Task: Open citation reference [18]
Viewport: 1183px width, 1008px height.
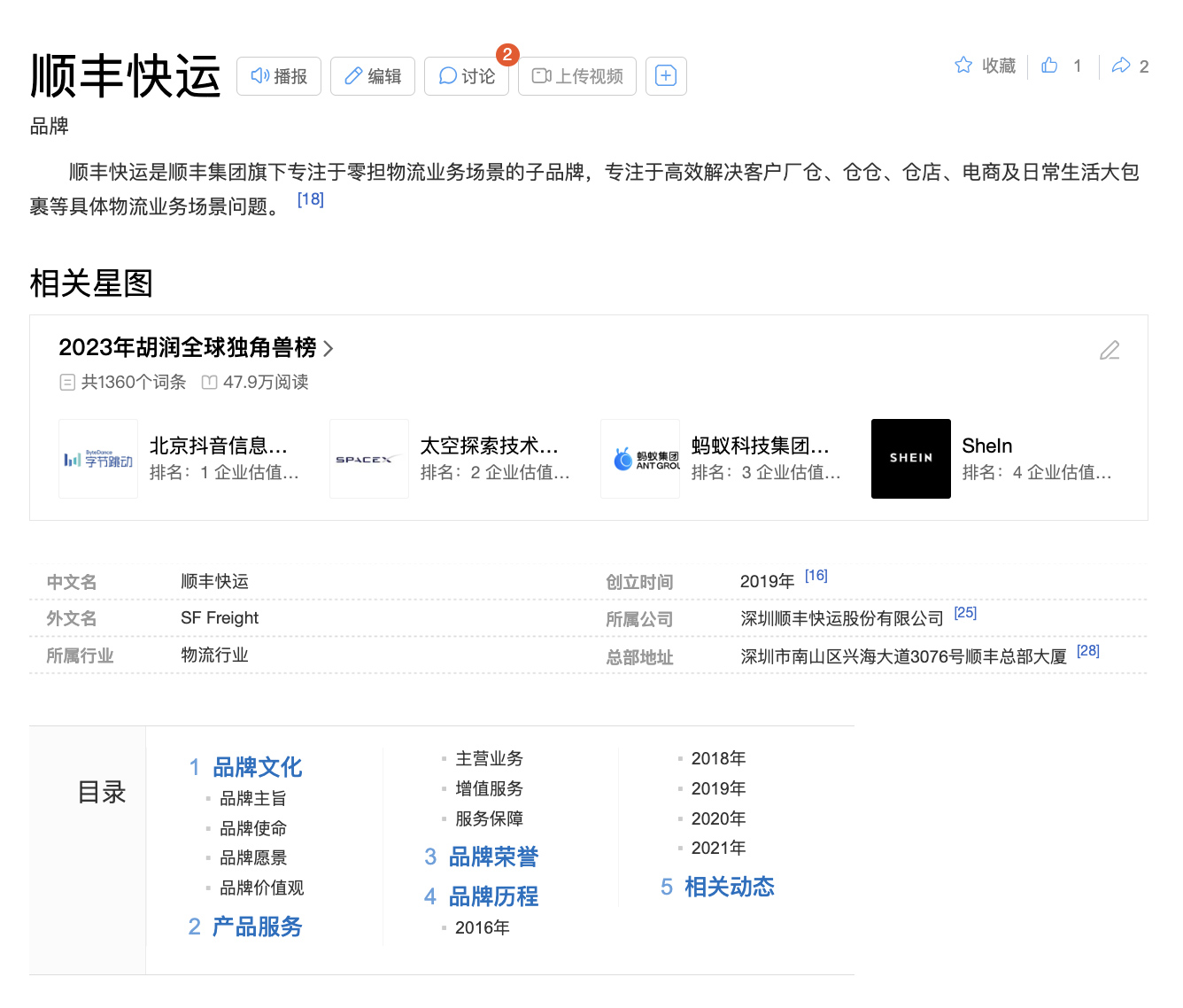Action: click(x=311, y=199)
